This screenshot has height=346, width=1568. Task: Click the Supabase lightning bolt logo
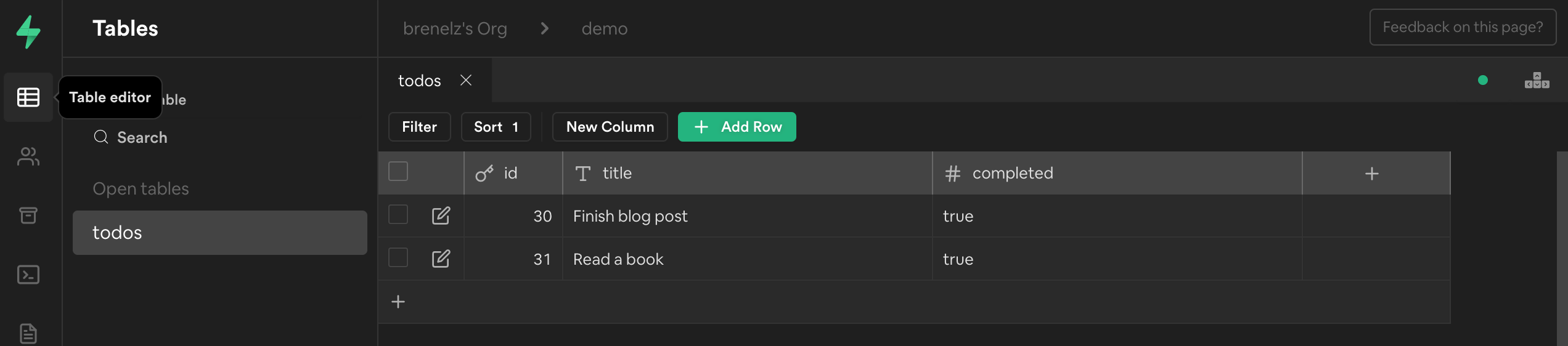[x=28, y=31]
